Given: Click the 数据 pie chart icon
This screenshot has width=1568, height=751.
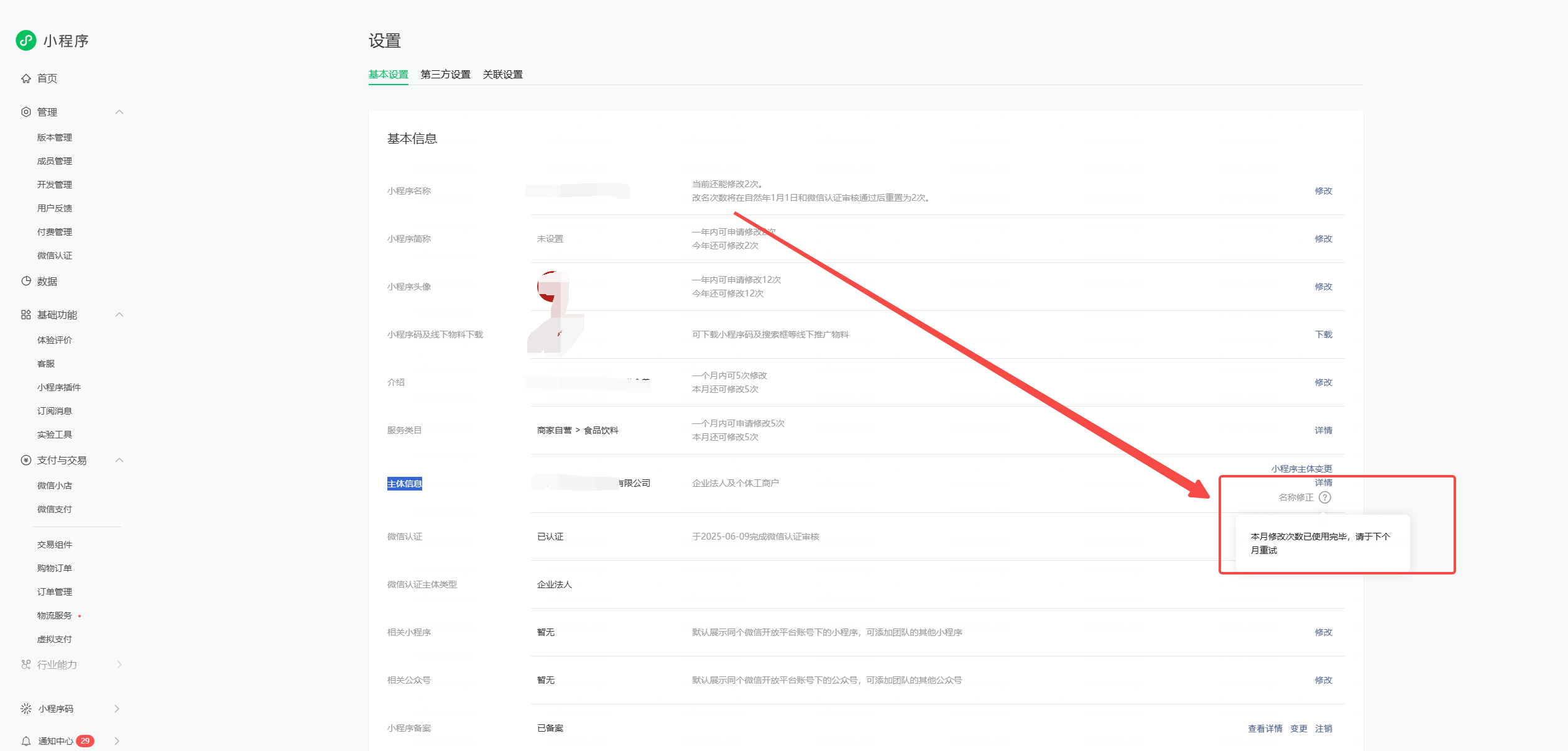Looking at the screenshot, I should coord(26,281).
